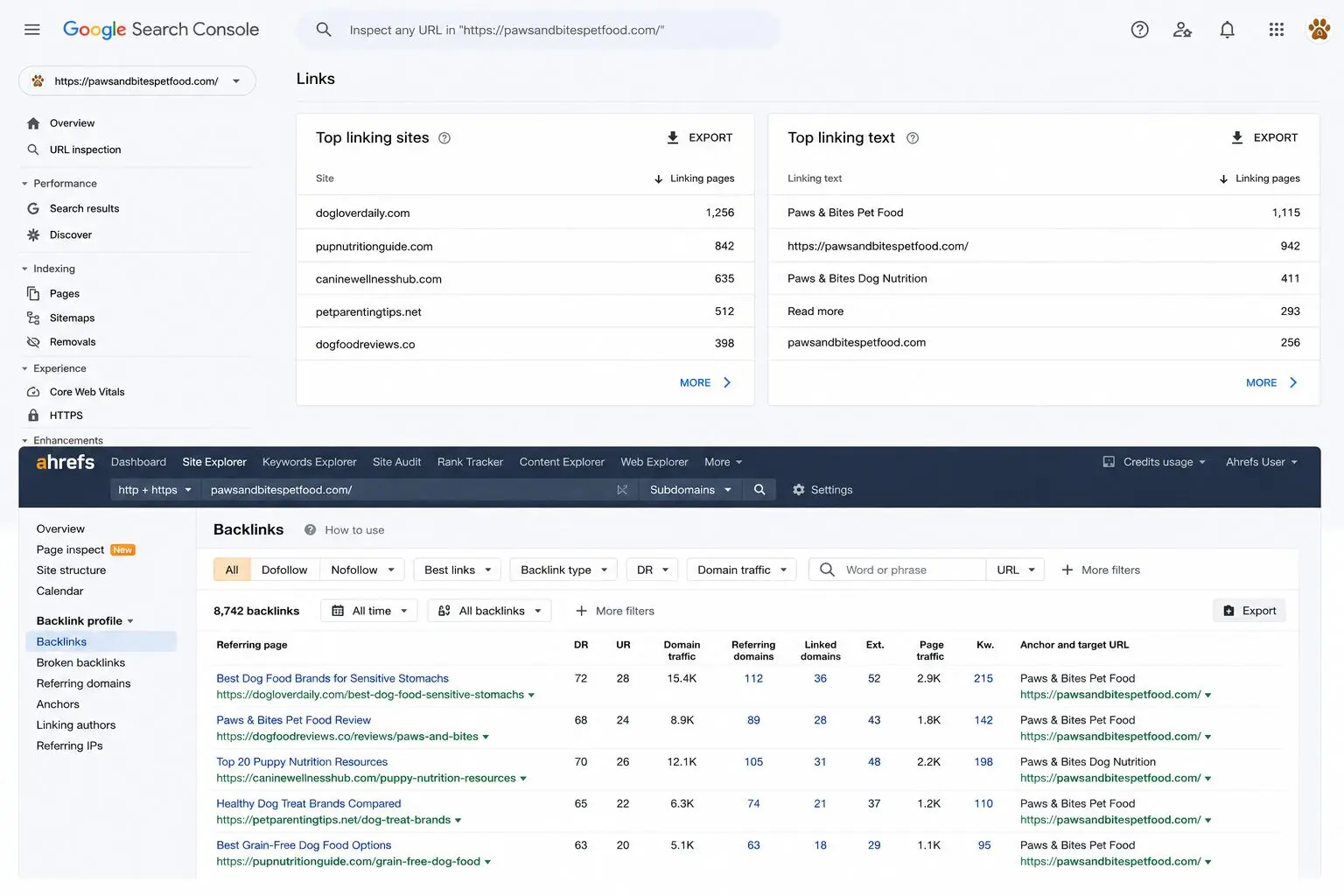Switch to the Site Audit tab in Ahrefs
1344x896 pixels.
click(396, 462)
